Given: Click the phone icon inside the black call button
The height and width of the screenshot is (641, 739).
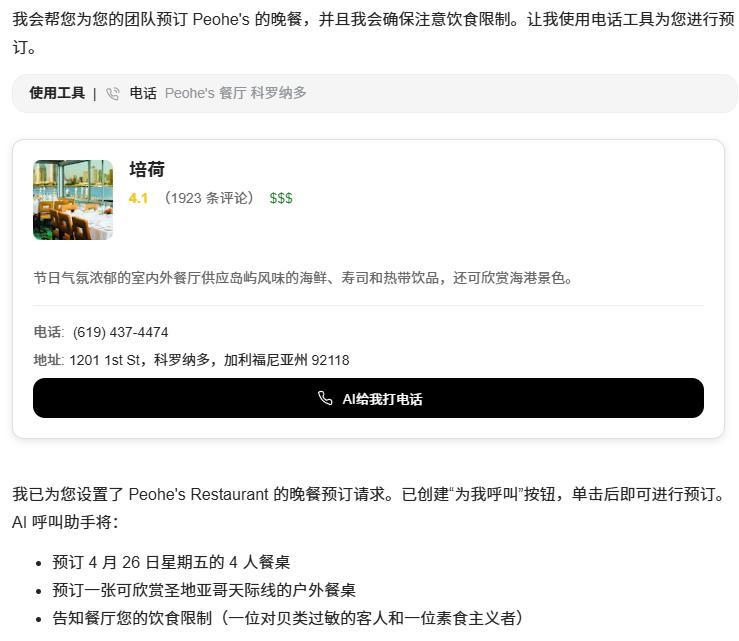Looking at the screenshot, I should 325,398.
